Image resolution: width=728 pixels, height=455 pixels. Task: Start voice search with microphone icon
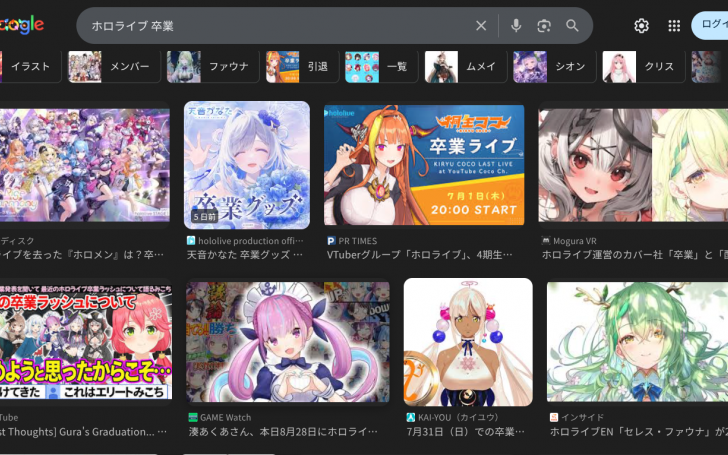pos(516,26)
